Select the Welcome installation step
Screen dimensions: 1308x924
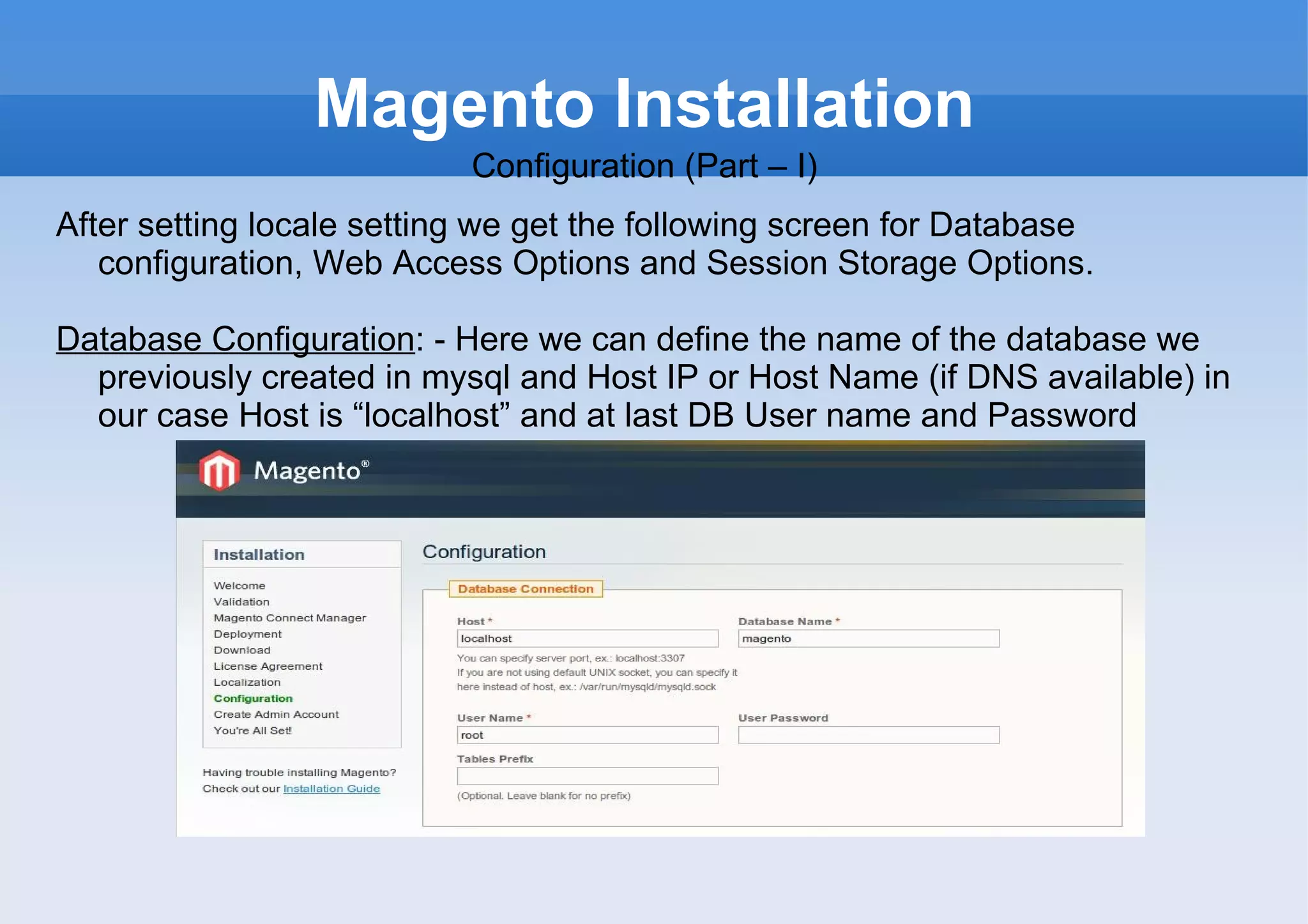click(240, 586)
